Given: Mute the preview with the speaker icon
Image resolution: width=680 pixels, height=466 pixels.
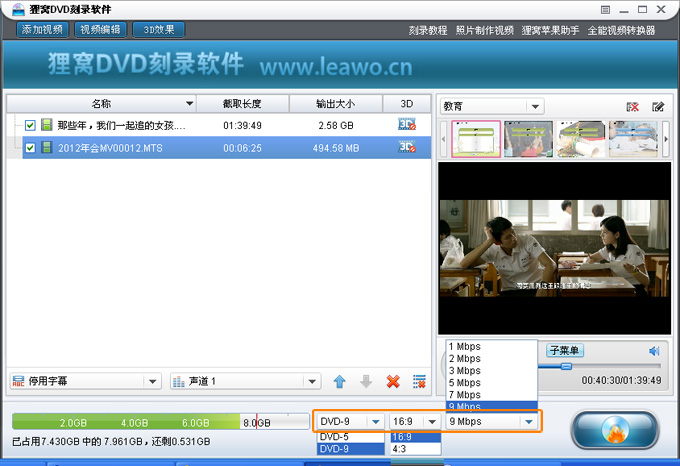Looking at the screenshot, I should tap(654, 351).
